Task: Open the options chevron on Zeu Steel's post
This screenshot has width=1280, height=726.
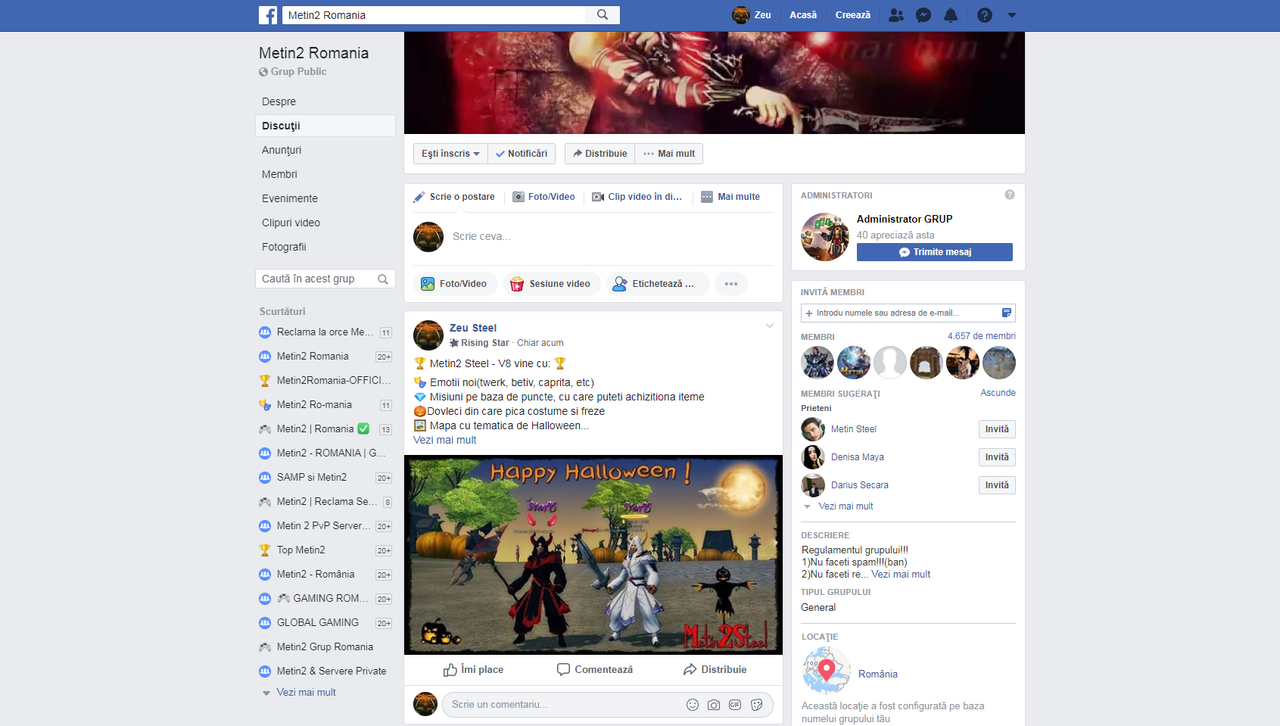Action: click(769, 325)
